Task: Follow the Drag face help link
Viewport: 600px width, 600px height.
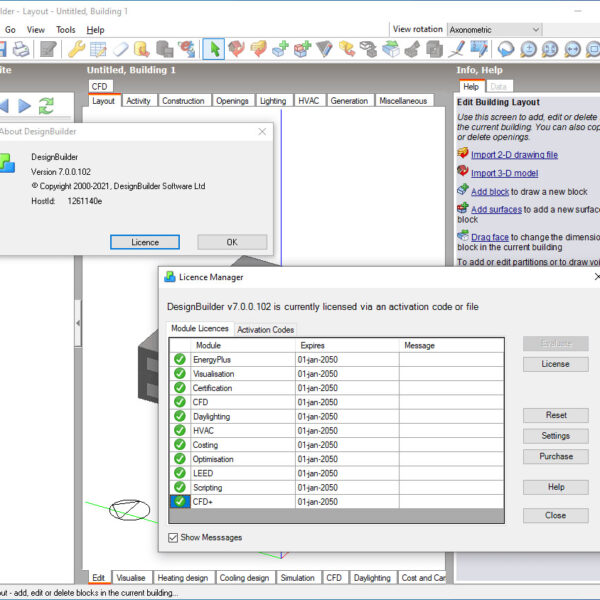Action: (x=490, y=237)
